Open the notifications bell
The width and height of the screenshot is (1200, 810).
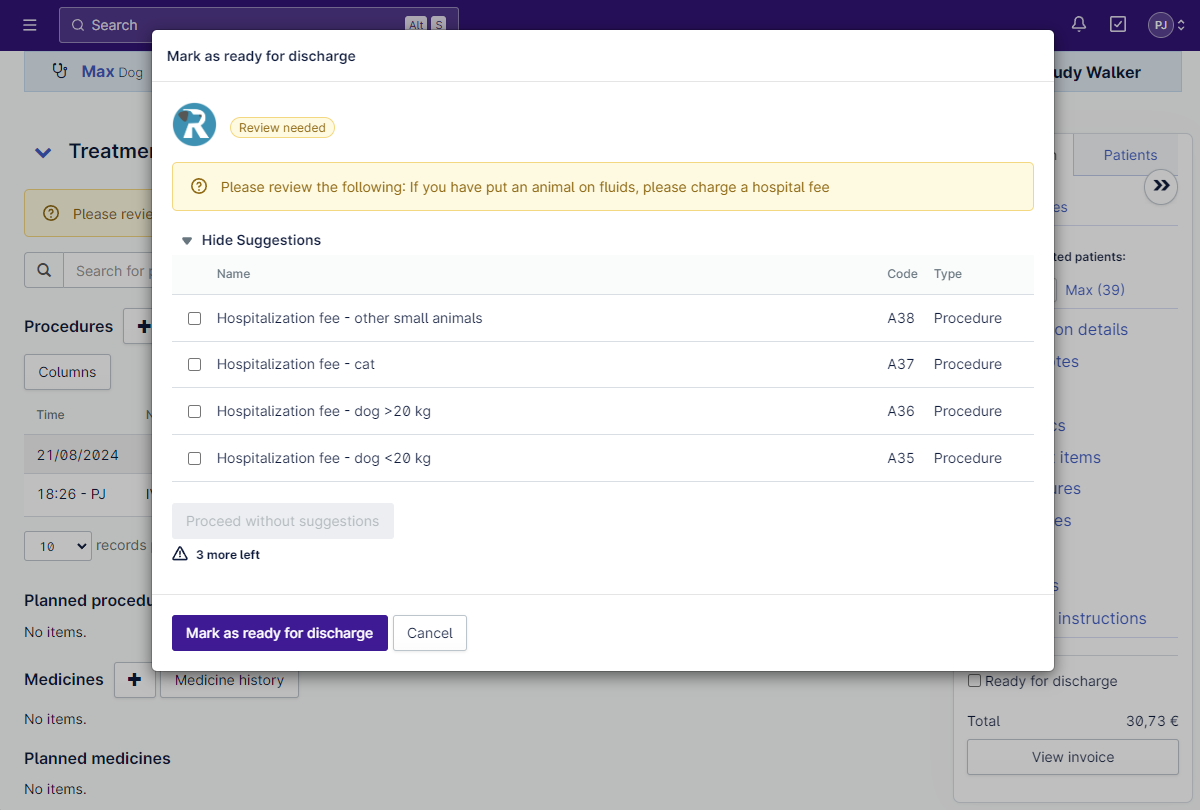(x=1079, y=25)
